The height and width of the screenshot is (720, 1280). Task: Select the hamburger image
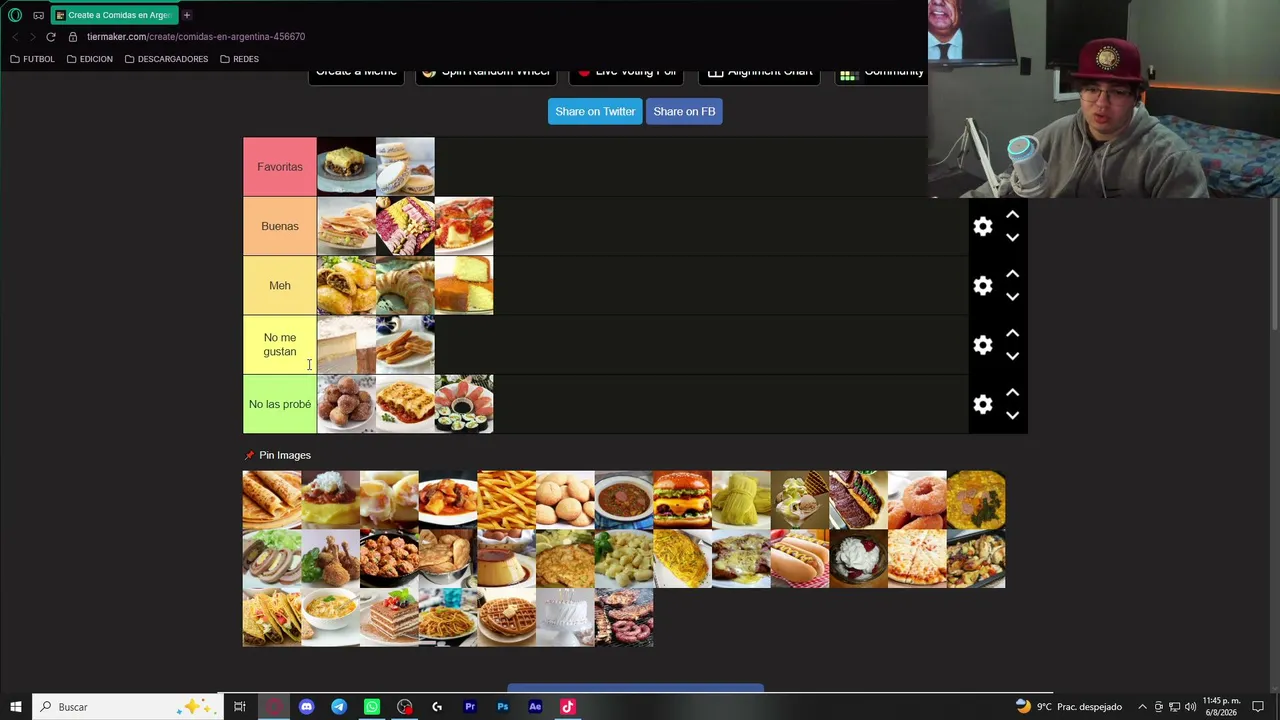(683, 500)
